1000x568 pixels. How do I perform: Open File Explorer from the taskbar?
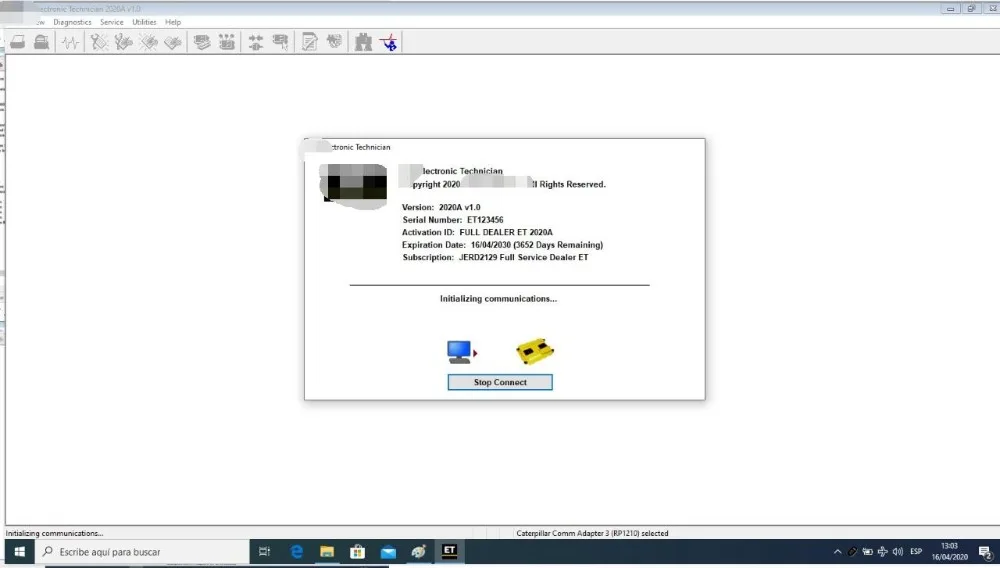pyautogui.click(x=327, y=552)
